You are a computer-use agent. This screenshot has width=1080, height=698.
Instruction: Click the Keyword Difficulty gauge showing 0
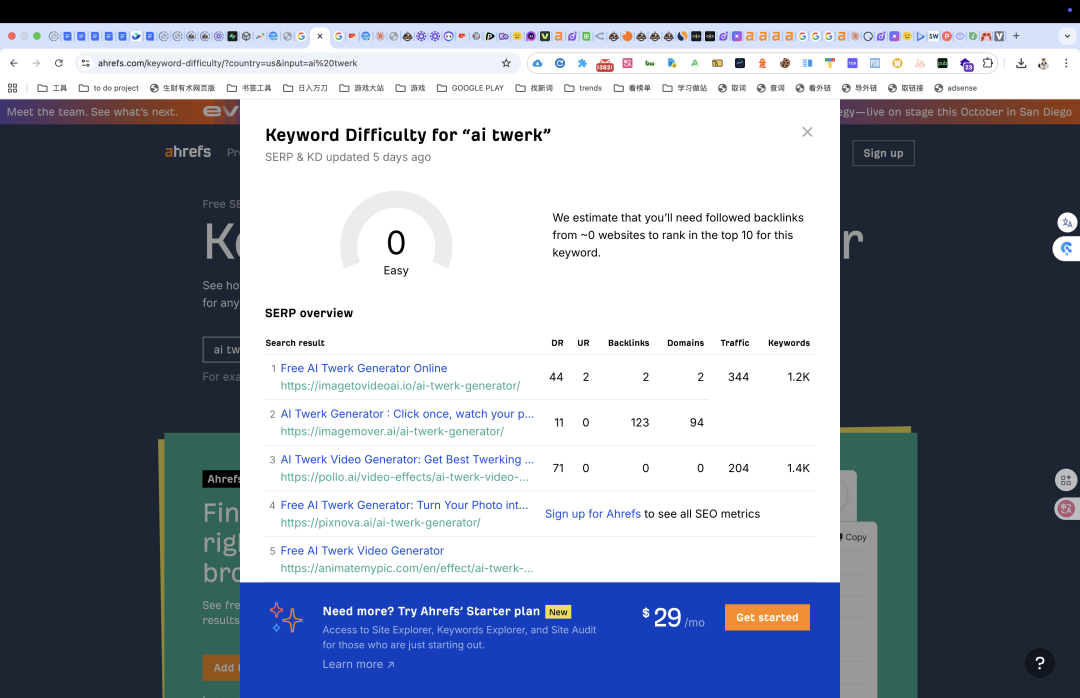(396, 234)
